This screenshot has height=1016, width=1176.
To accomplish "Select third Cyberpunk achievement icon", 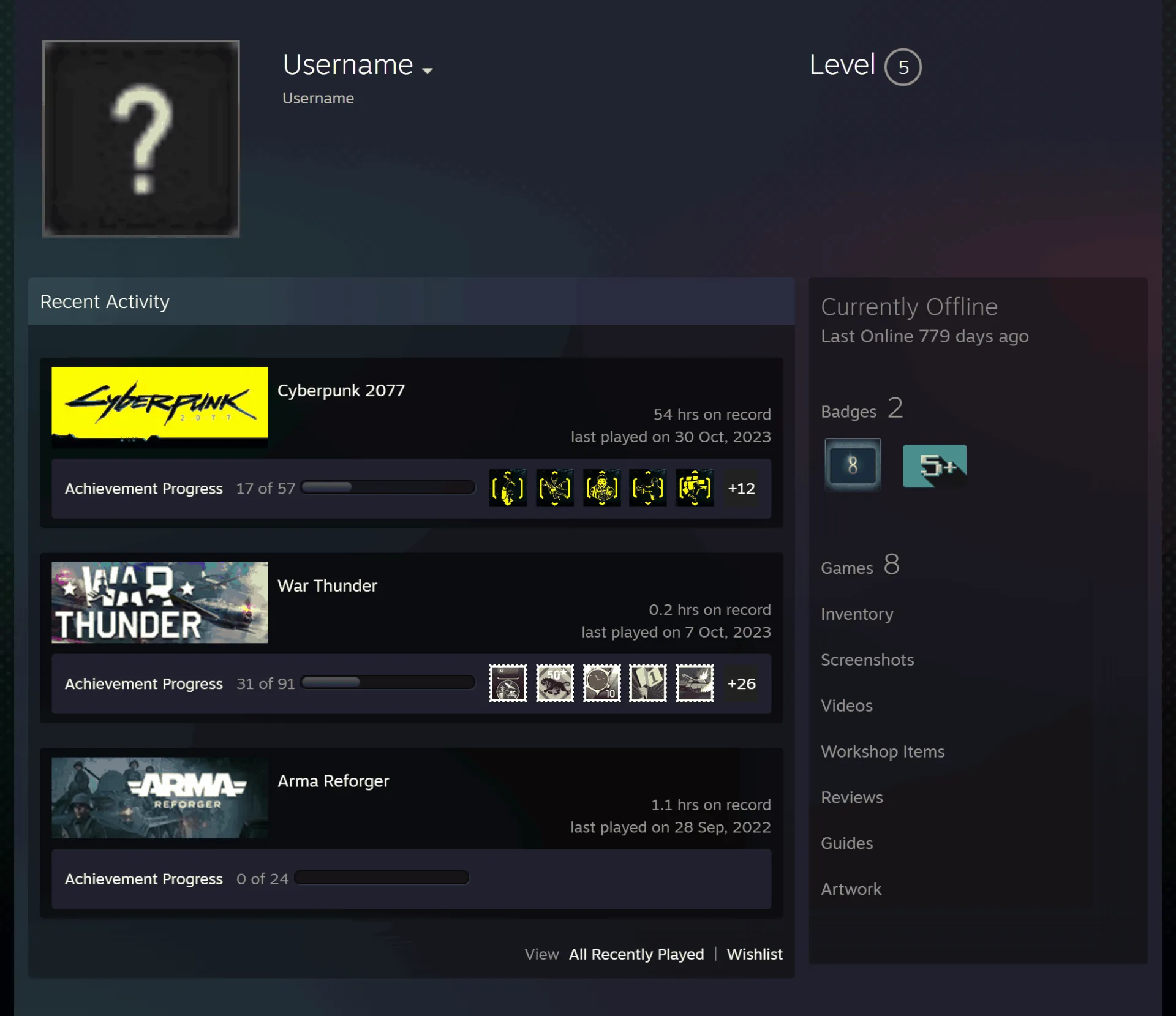I will tap(601, 488).
